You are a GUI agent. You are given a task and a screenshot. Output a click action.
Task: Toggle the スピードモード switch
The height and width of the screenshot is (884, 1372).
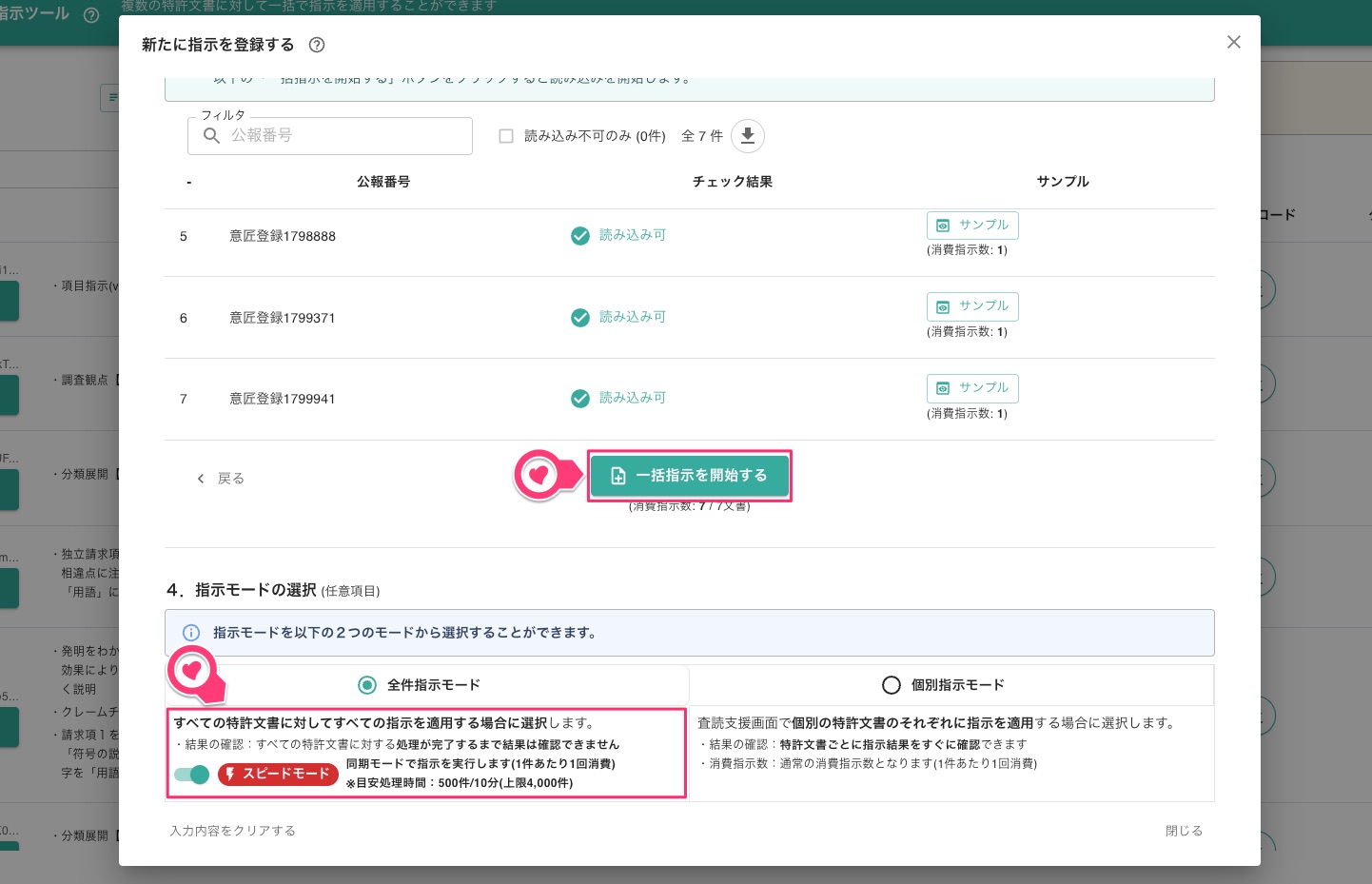coord(192,775)
